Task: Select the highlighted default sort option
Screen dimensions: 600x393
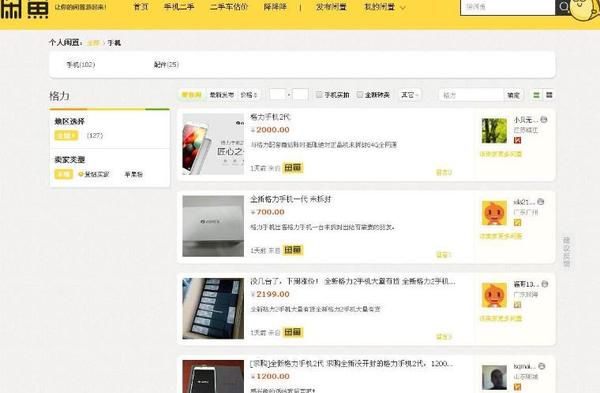Action: click(x=191, y=95)
